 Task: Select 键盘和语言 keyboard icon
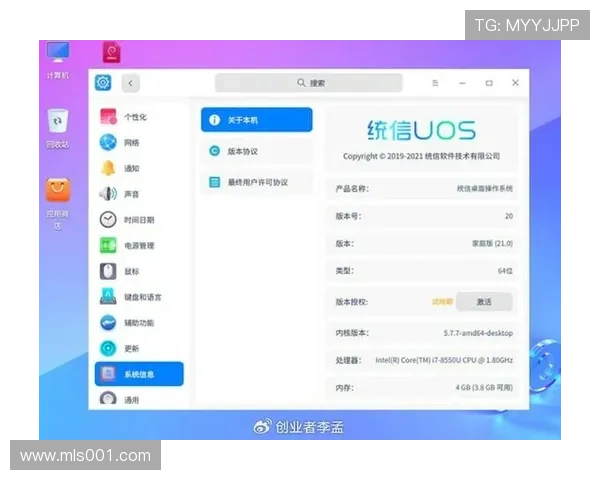pyautogui.click(x=108, y=297)
